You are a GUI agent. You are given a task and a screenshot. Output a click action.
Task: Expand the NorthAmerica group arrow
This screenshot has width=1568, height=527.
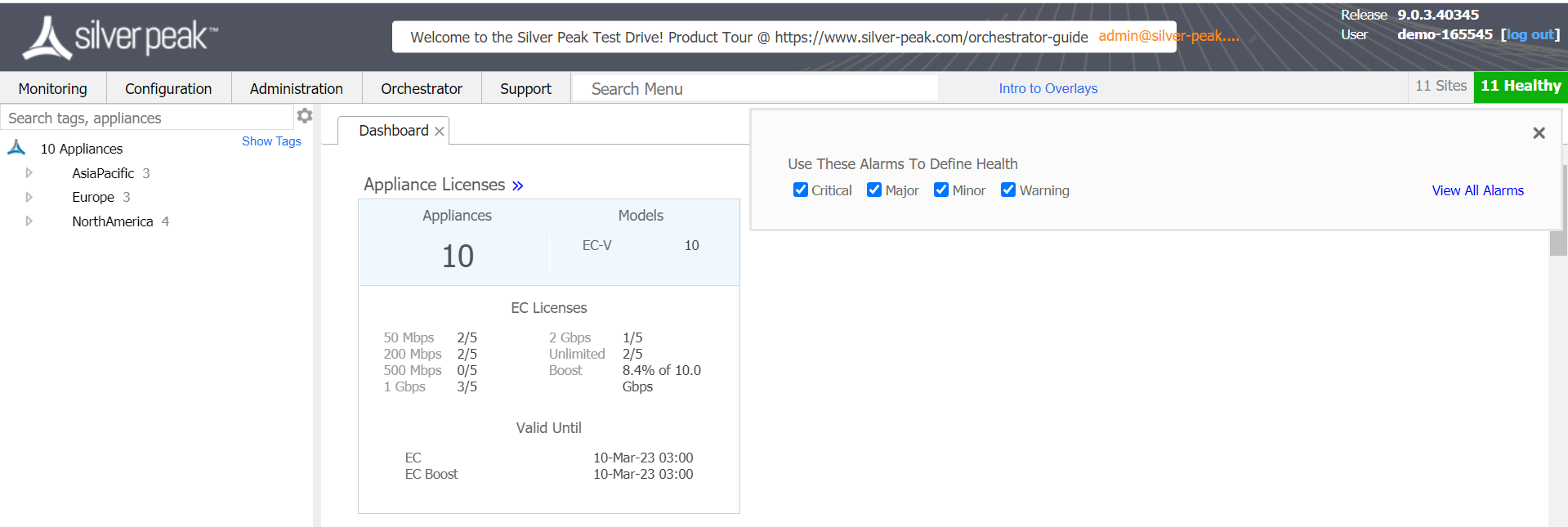coord(29,221)
